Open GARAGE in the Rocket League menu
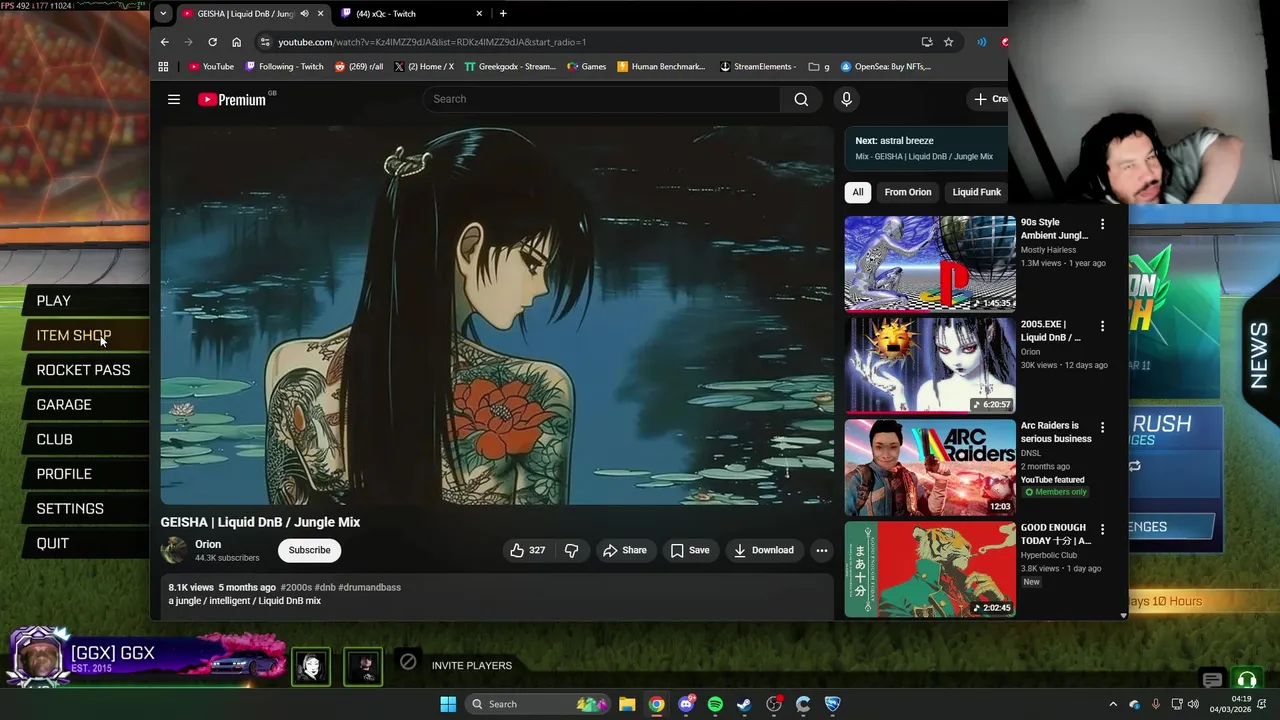 click(x=64, y=405)
